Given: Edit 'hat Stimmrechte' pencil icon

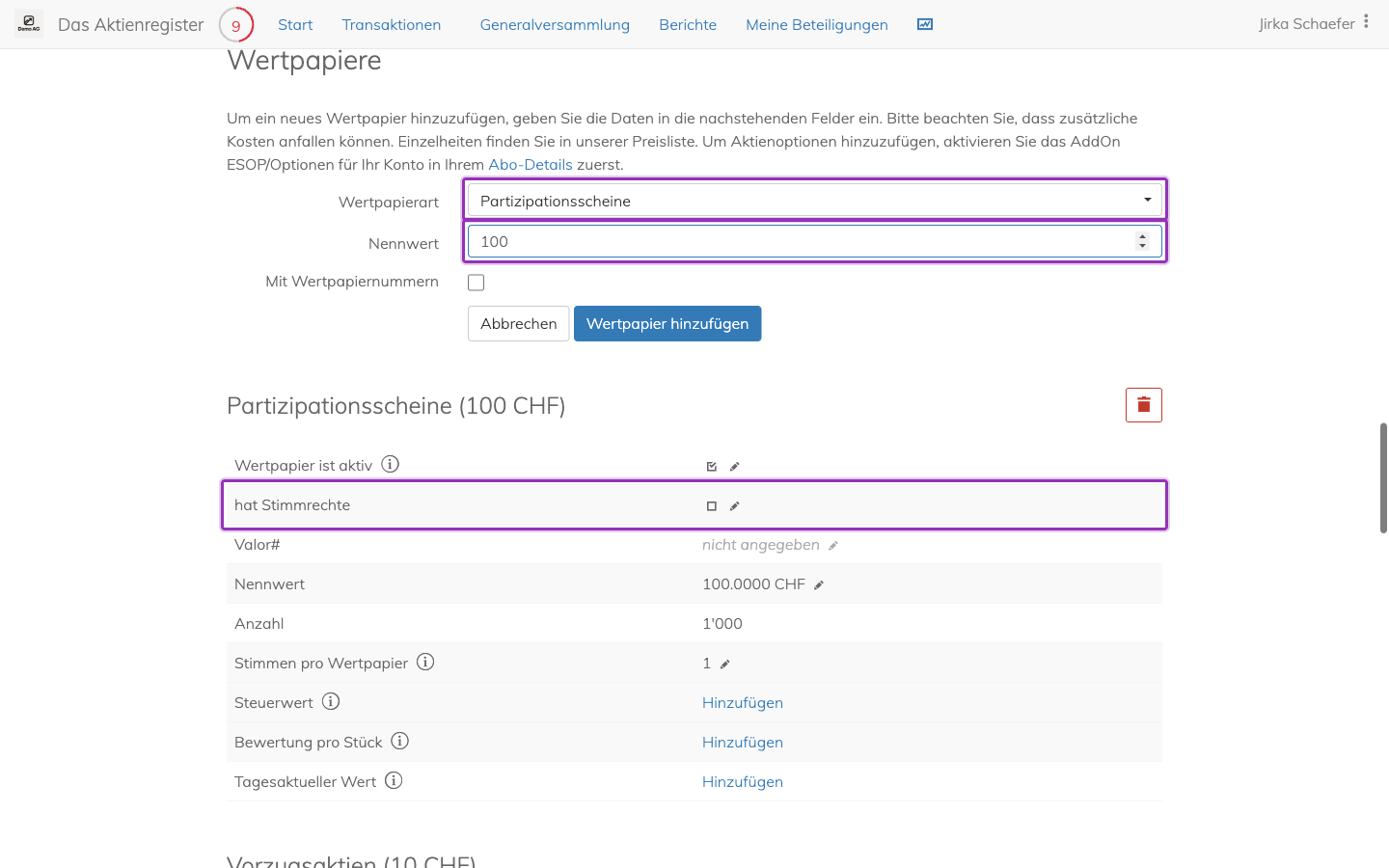Looking at the screenshot, I should click(x=734, y=506).
